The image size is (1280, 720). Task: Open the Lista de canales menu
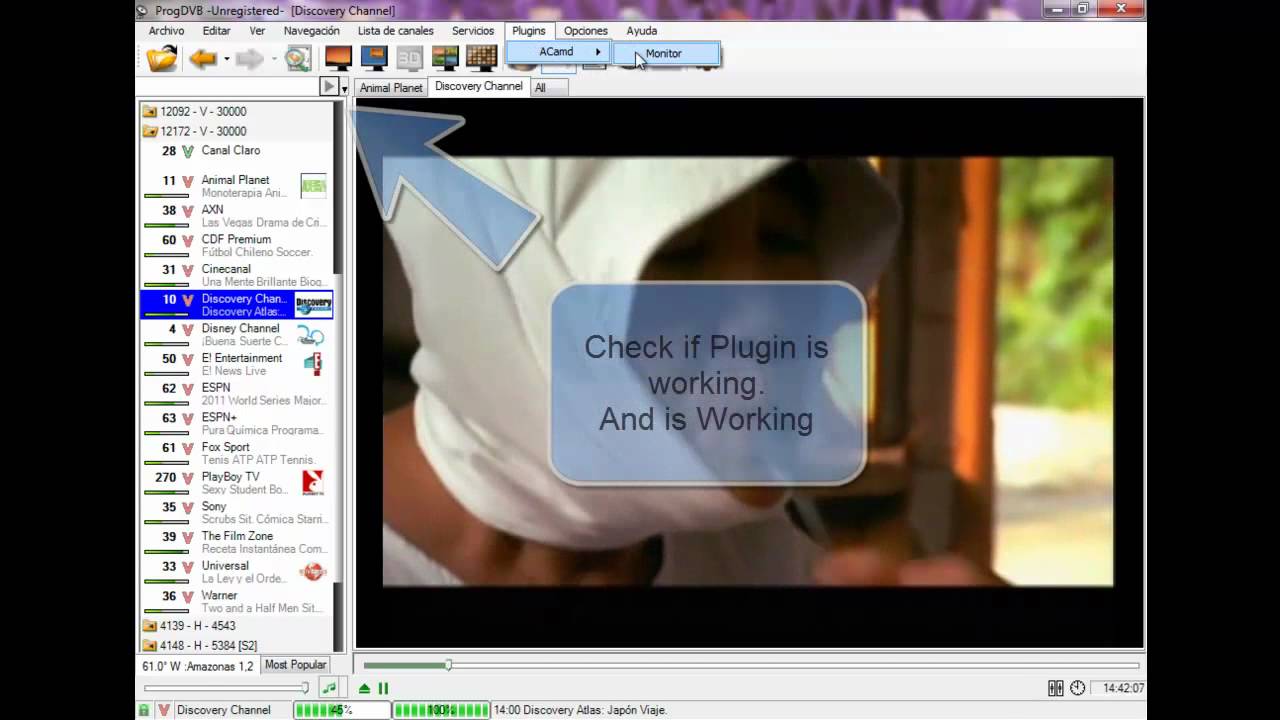click(x=396, y=31)
